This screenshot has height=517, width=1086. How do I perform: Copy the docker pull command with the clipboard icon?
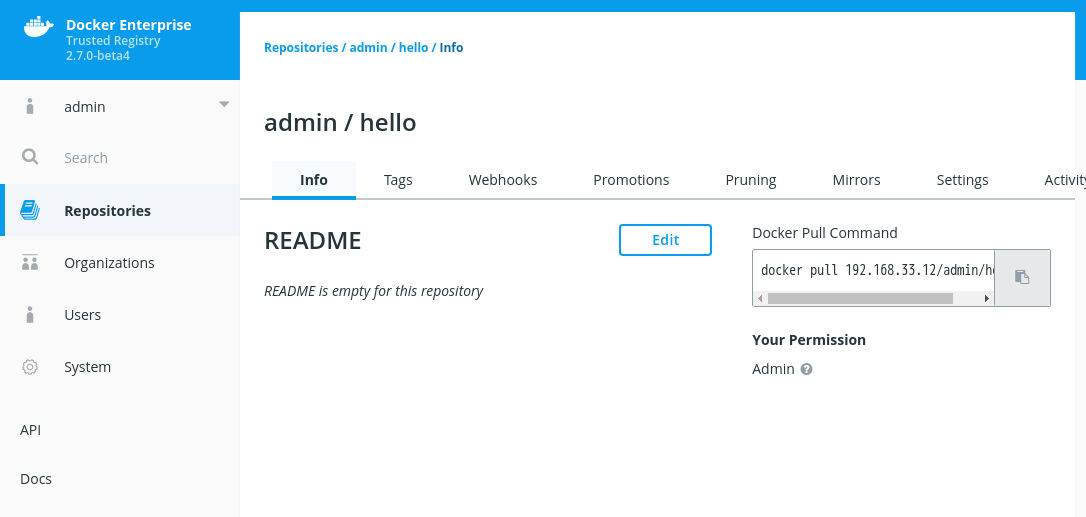coord(1022,277)
